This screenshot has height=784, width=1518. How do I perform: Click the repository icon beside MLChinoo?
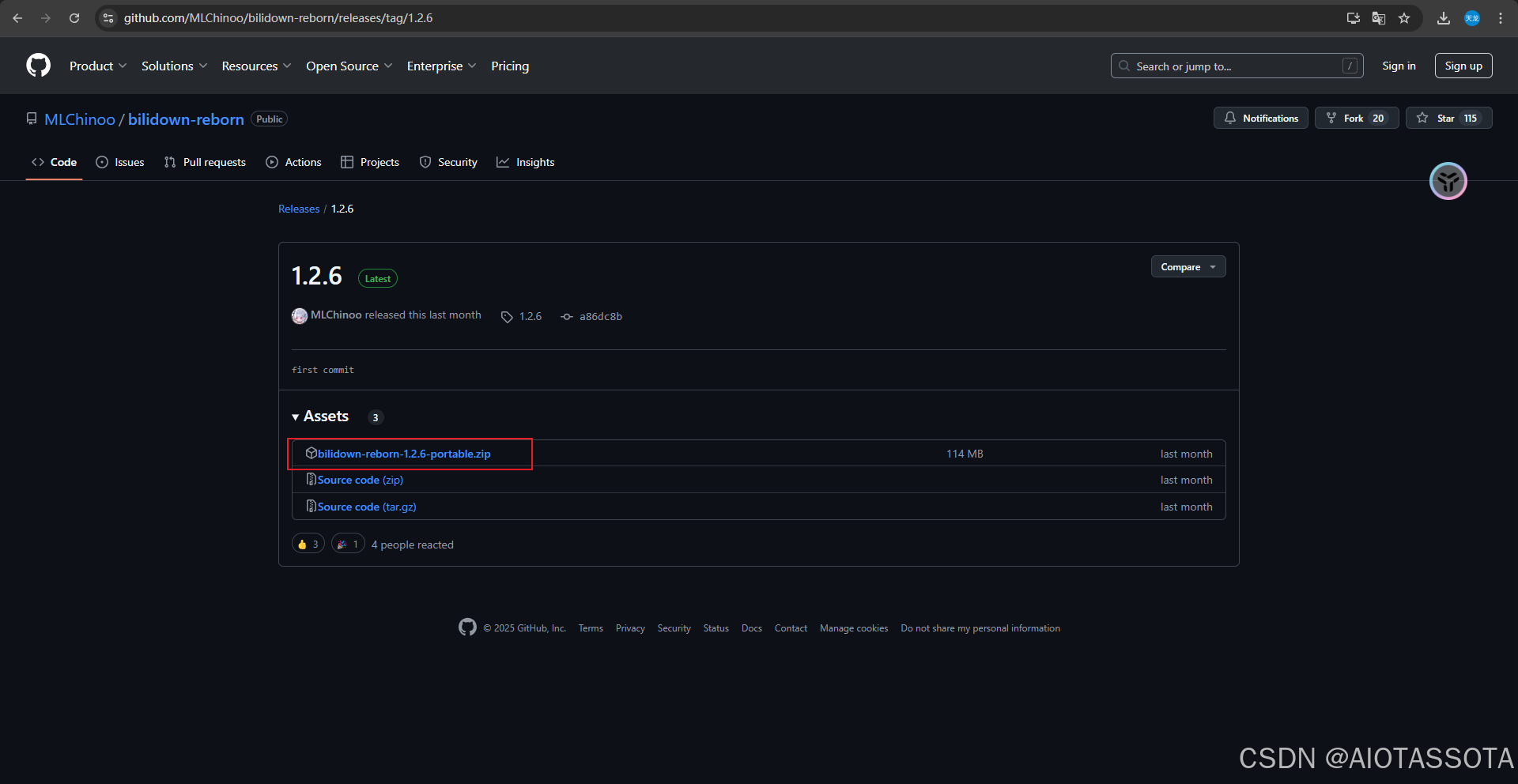[x=32, y=119]
